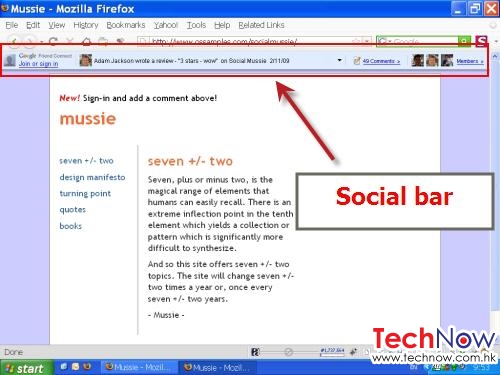Open the Bookmarks menu
The height and width of the screenshot is (375, 500).
pos(126,25)
